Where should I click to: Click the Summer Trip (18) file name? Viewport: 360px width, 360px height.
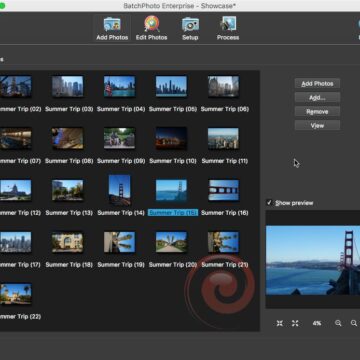[x=69, y=265]
